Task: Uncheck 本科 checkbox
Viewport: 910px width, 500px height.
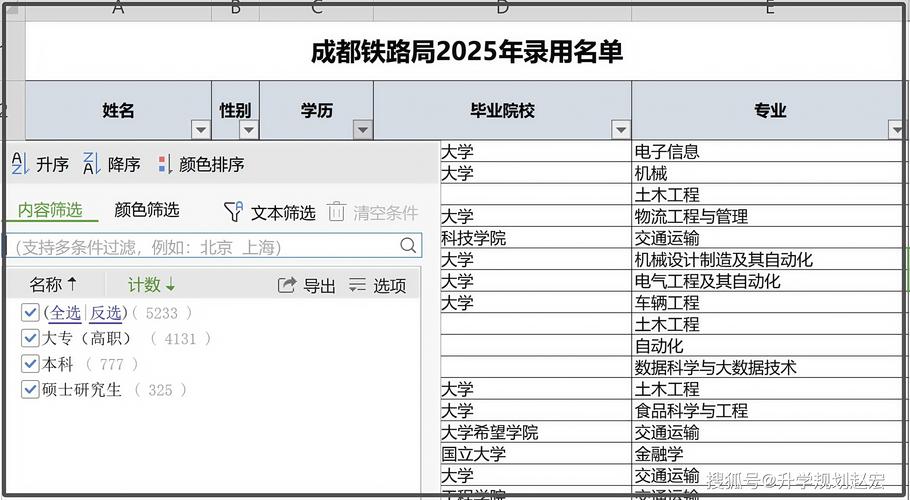Action: coord(30,364)
